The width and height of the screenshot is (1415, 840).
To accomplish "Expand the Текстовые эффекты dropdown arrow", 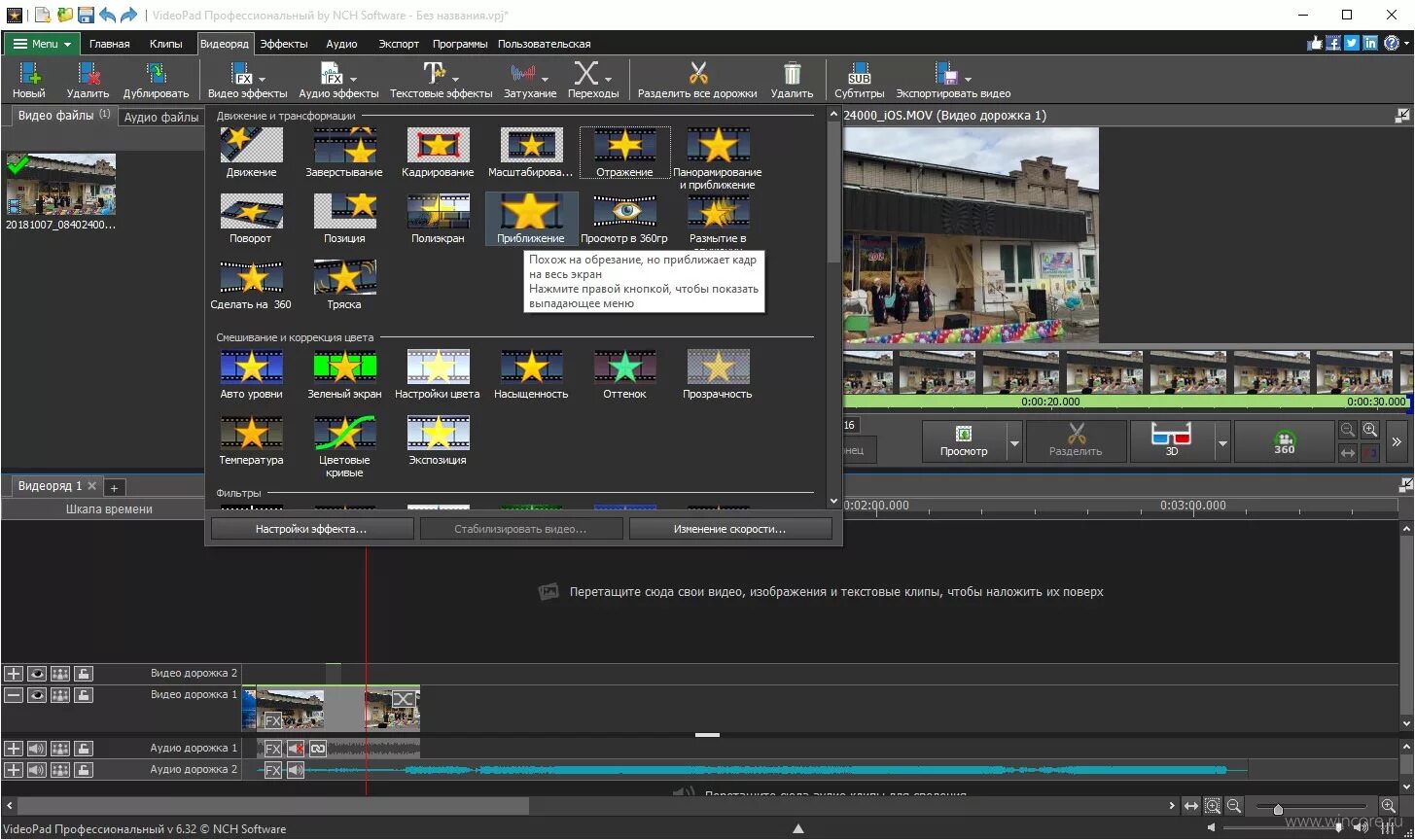I will point(455,79).
